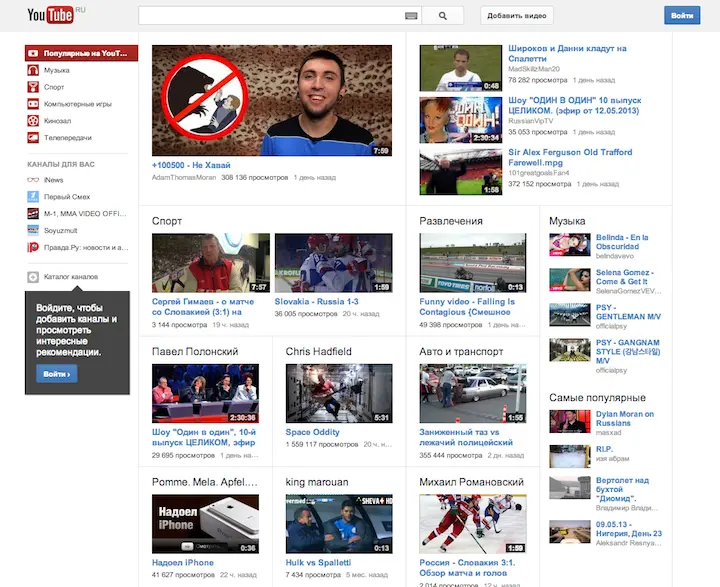Viewport: 720px width, 587px height.
Task: Open the Надоел iPhone video thumbnail
Action: point(205,524)
